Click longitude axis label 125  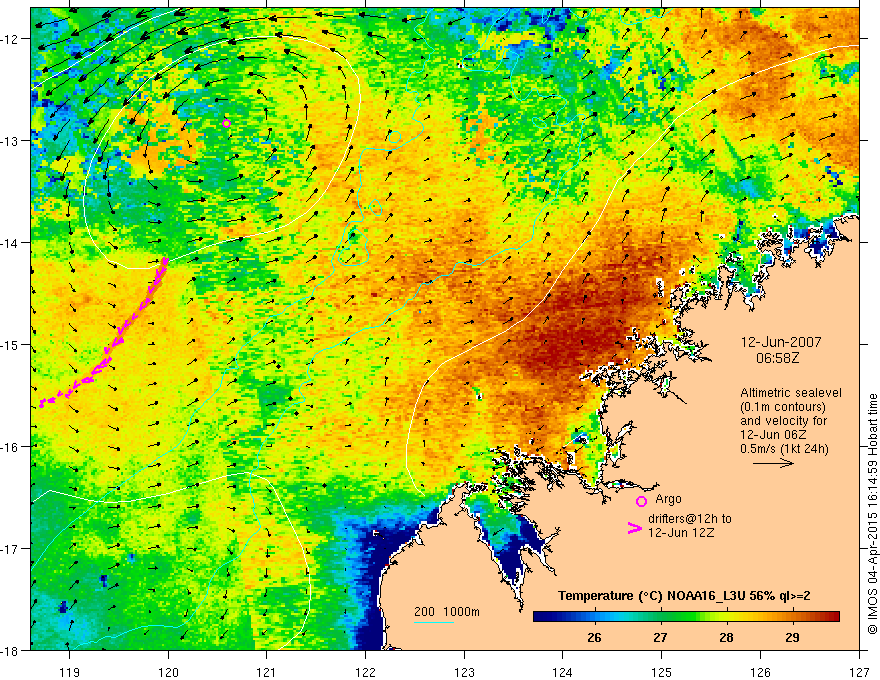662,672
